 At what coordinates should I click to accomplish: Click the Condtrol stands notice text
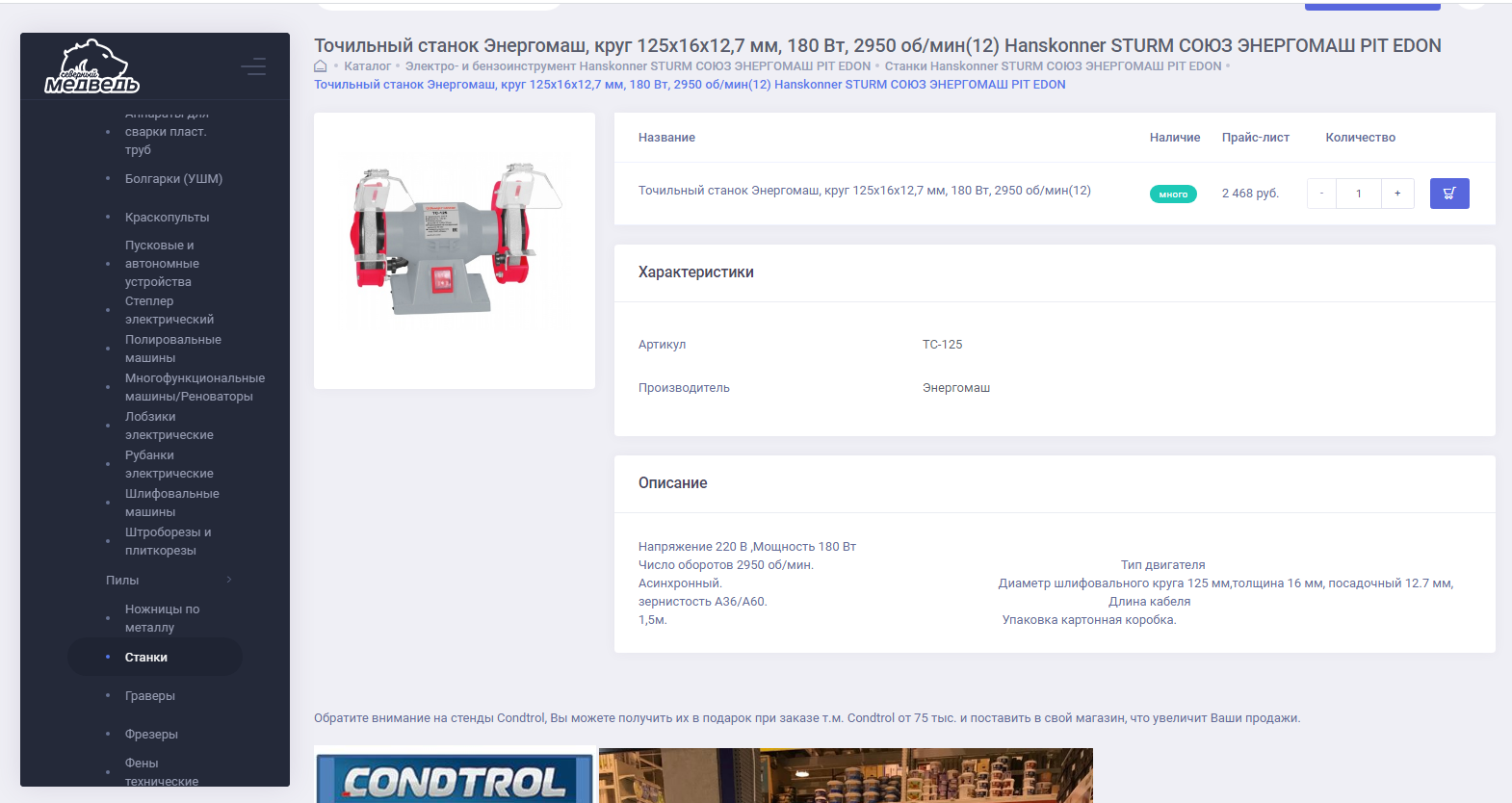(807, 718)
